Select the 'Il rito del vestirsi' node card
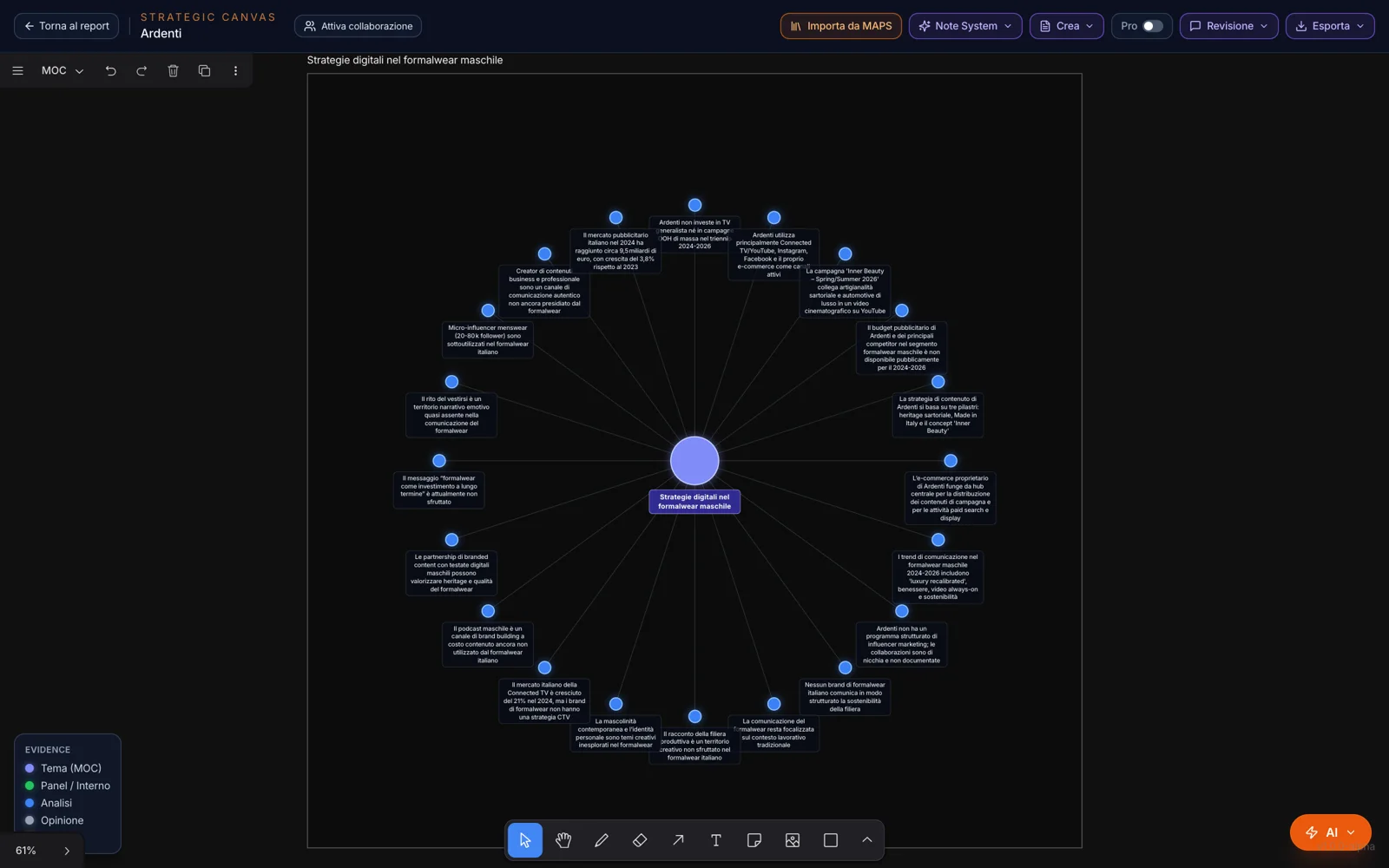This screenshot has width=1389, height=868. (451, 415)
